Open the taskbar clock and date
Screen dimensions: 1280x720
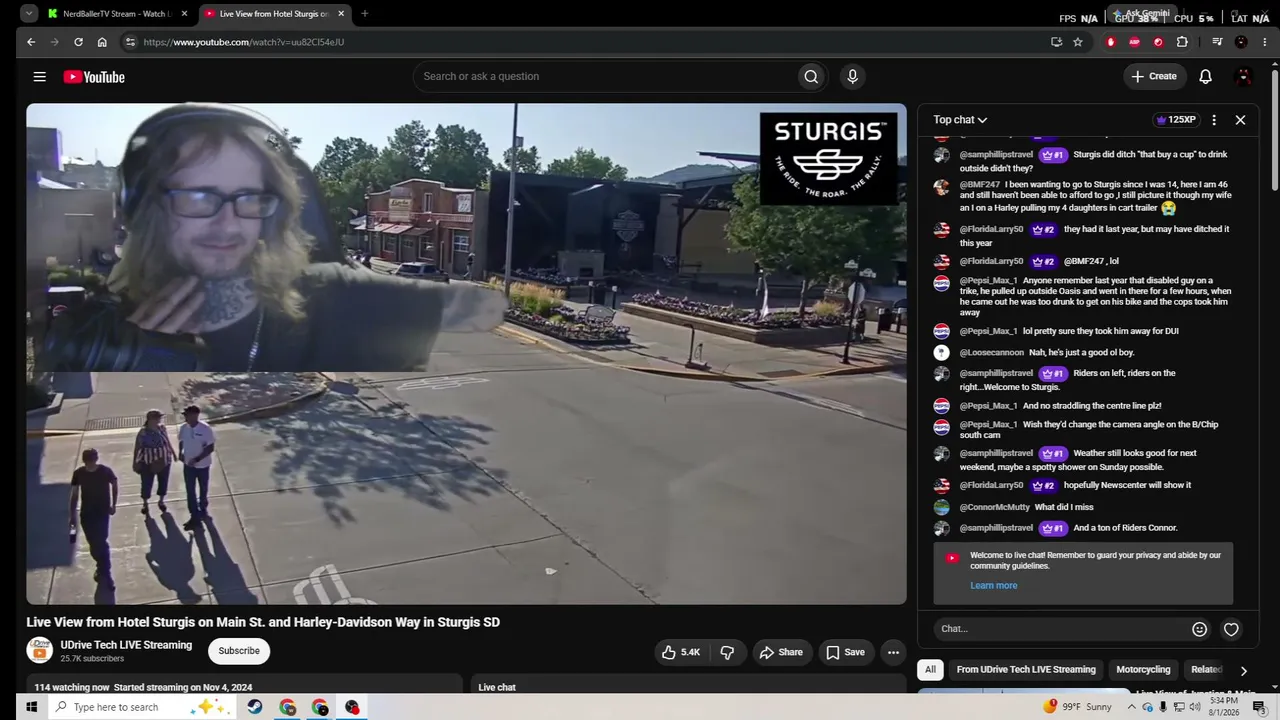tap(1225, 707)
